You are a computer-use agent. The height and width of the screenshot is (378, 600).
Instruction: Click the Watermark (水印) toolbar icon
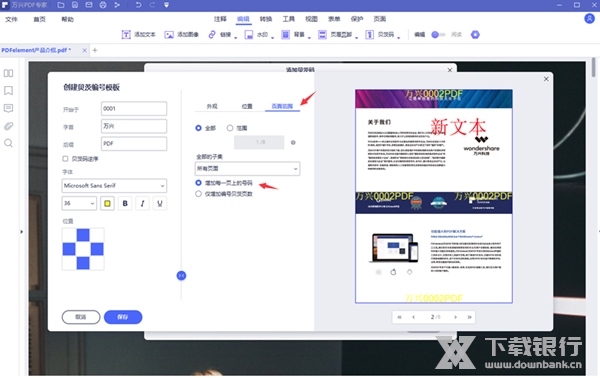(x=249, y=35)
